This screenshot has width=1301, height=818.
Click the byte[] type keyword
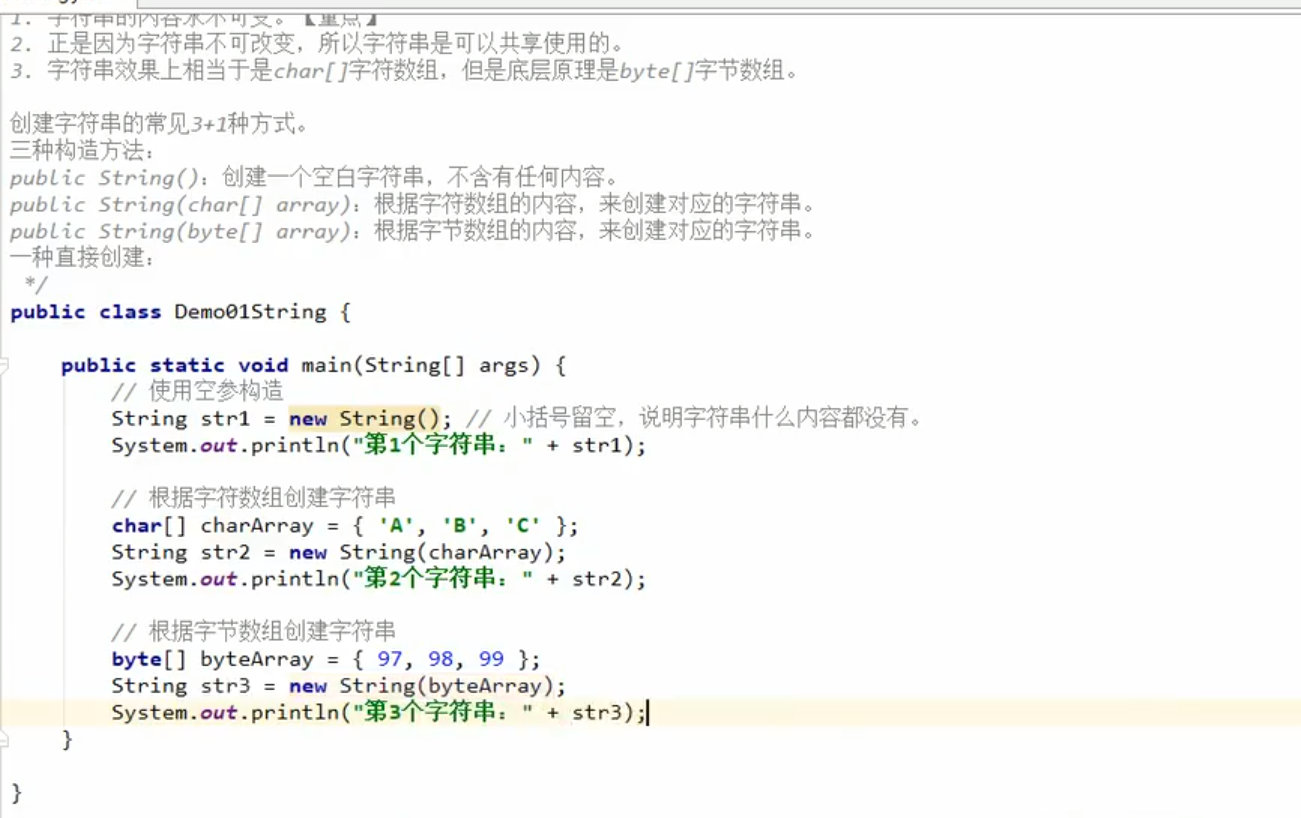pyautogui.click(x=149, y=659)
